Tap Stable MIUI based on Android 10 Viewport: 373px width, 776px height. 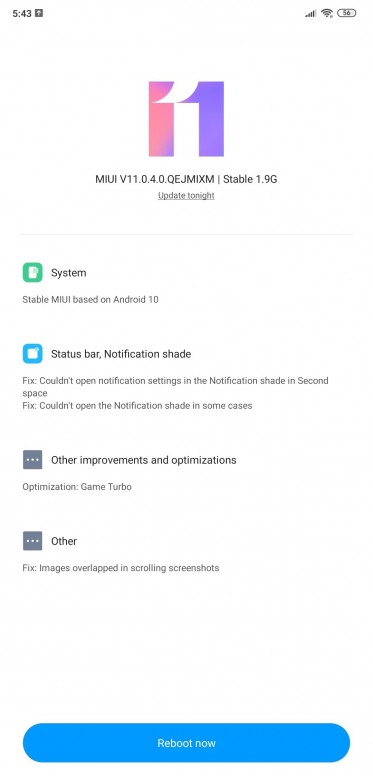point(91,299)
